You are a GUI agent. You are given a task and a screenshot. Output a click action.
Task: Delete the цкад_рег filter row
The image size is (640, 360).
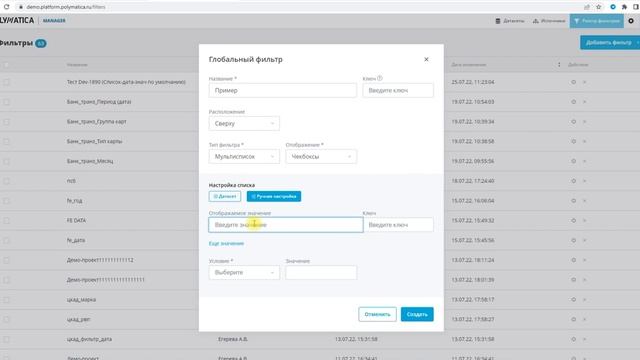pos(584,319)
